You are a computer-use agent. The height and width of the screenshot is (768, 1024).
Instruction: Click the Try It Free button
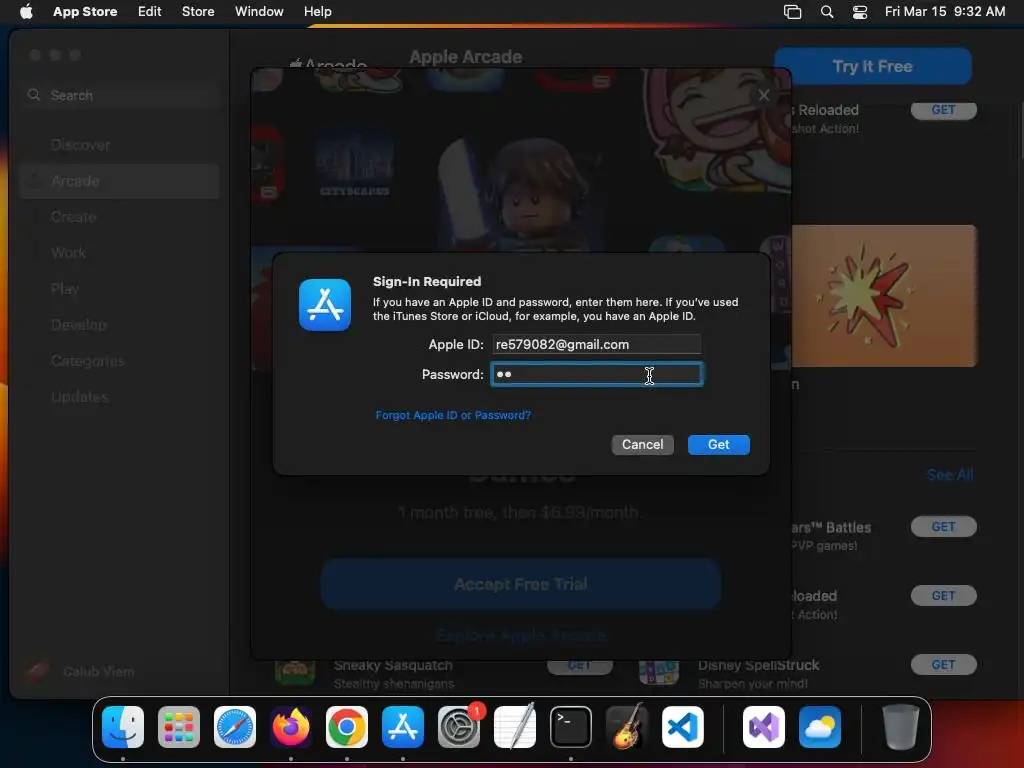(872, 66)
